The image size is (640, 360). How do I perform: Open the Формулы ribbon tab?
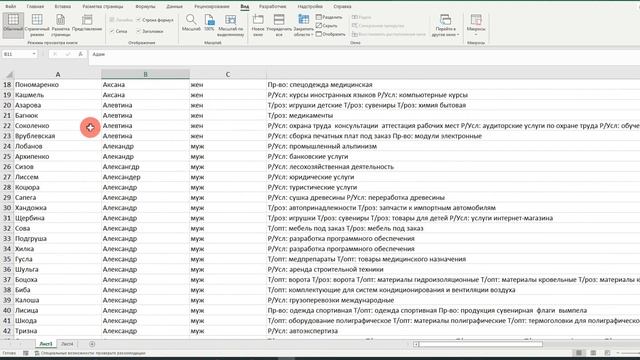coord(145,7)
